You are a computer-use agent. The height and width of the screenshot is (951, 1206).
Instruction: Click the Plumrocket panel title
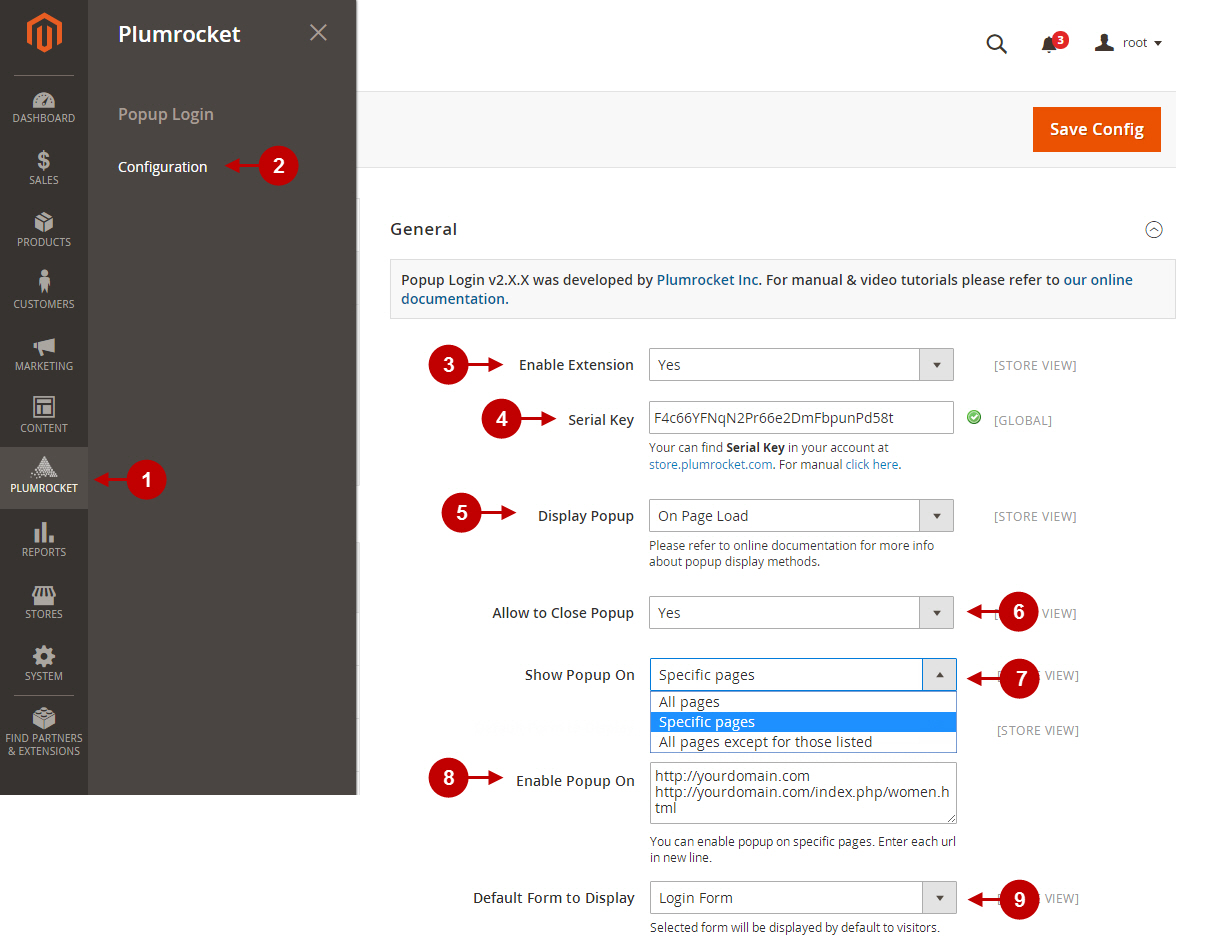(179, 34)
